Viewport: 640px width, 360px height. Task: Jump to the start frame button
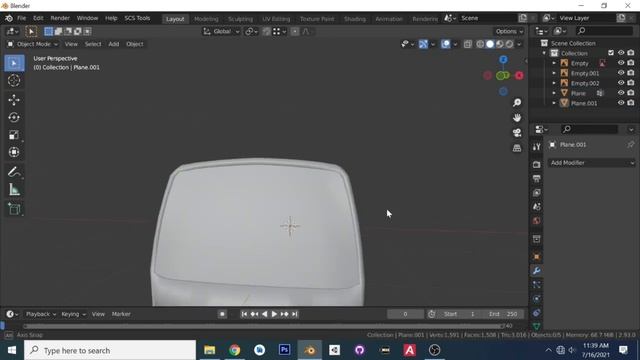(x=244, y=314)
